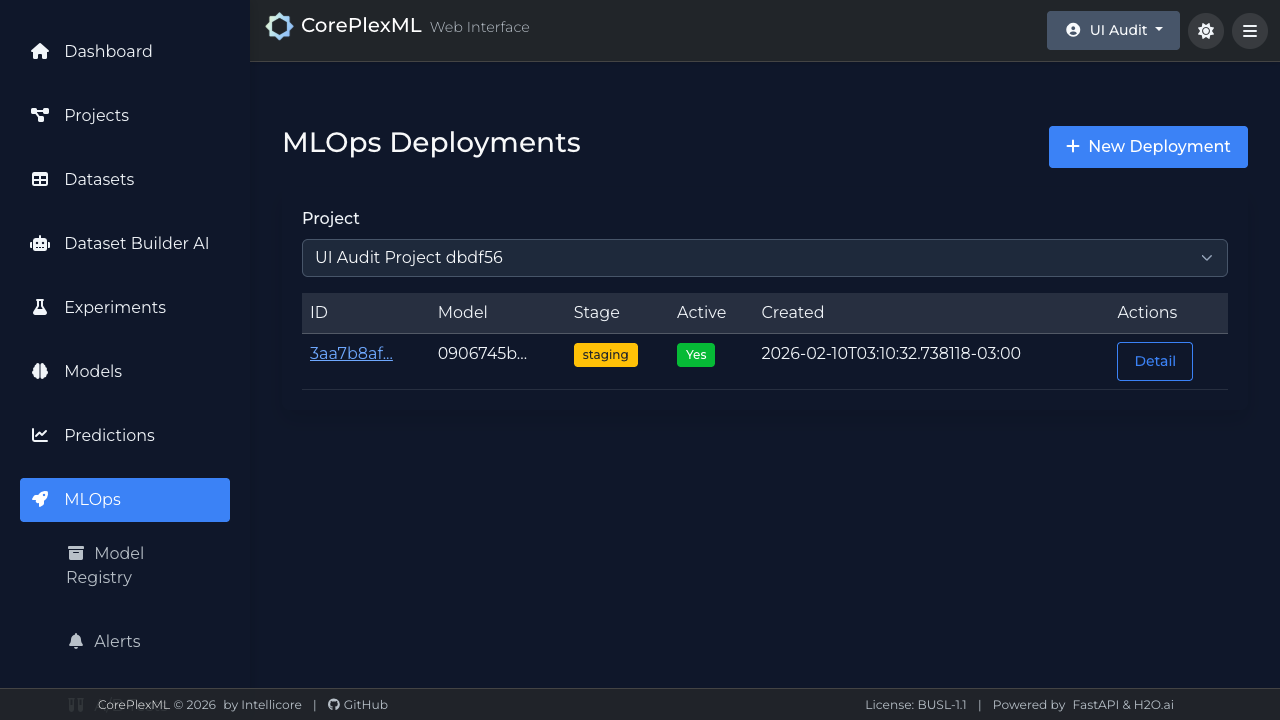Open deployment ID 3aa7b8af link
Screen dimensions: 1280x720
pyautogui.click(x=351, y=353)
